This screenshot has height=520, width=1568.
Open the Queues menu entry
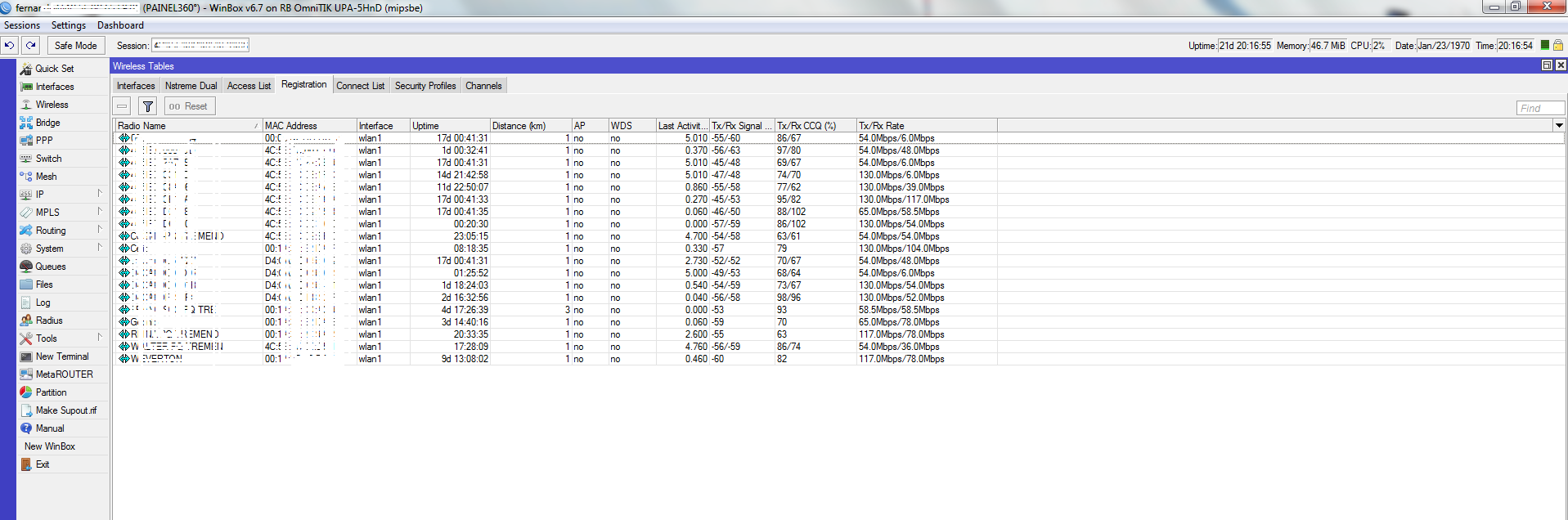(x=50, y=267)
